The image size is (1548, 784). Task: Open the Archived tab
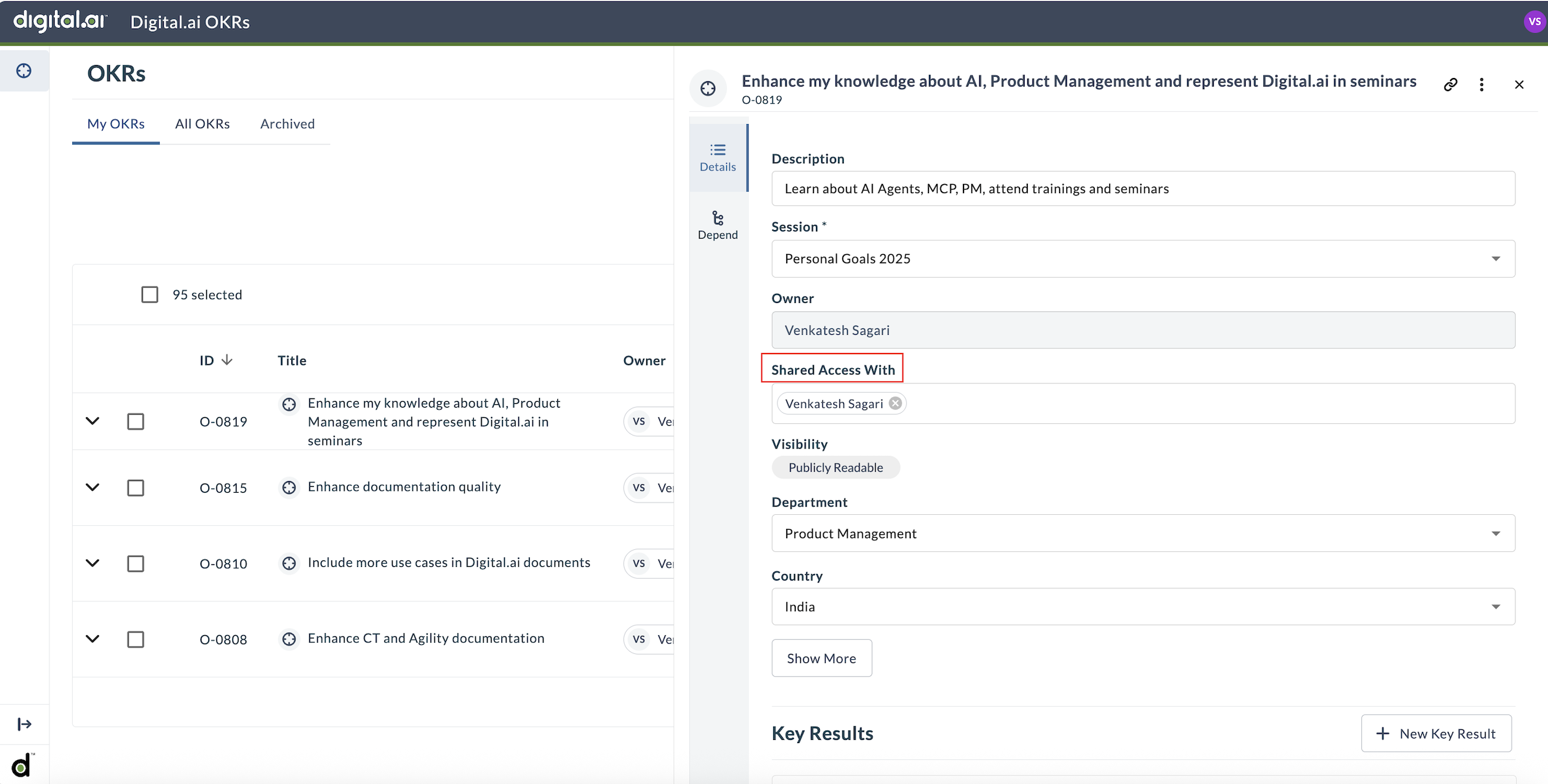tap(287, 124)
